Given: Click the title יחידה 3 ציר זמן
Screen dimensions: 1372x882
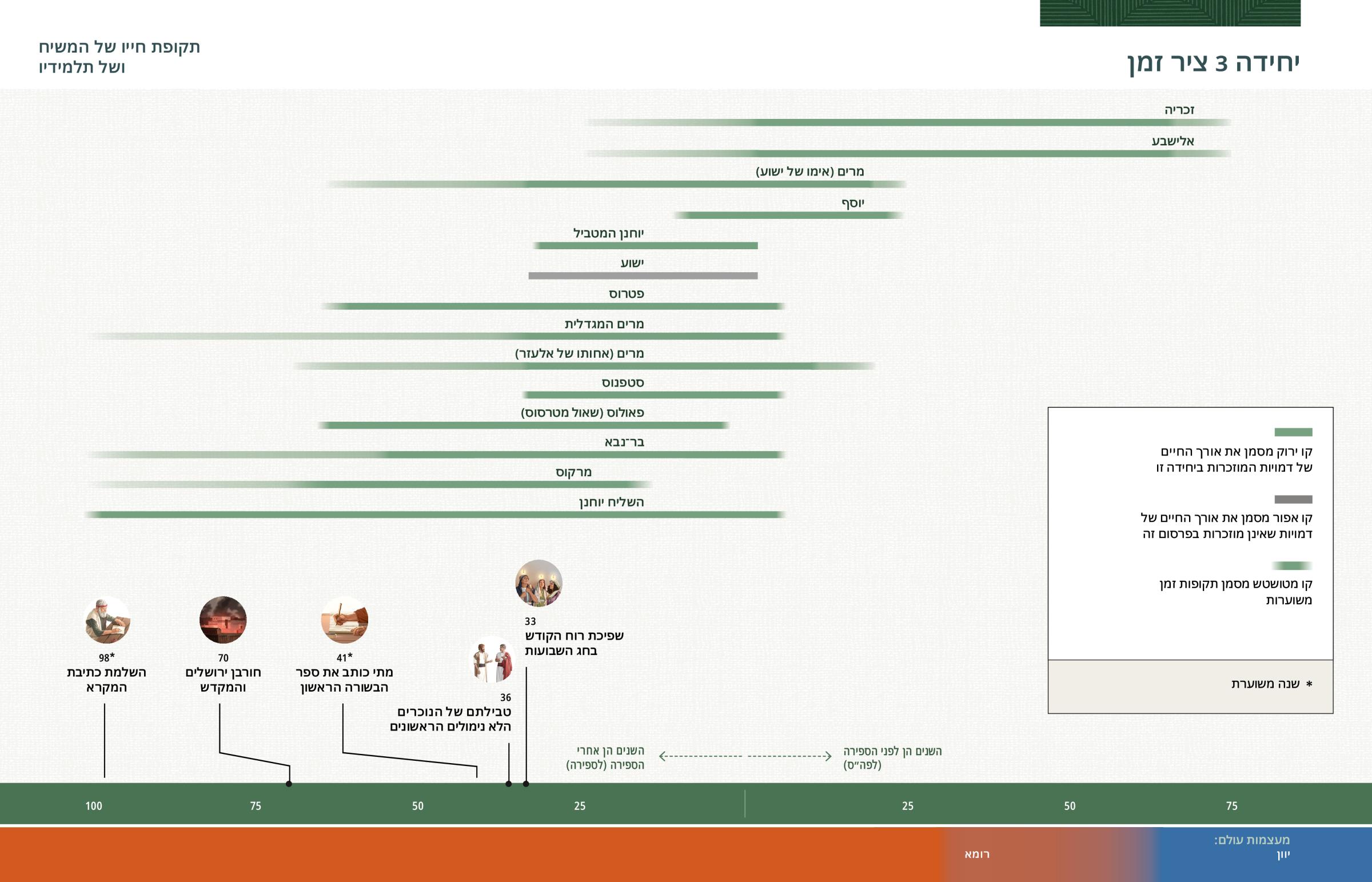Looking at the screenshot, I should point(1214,62).
